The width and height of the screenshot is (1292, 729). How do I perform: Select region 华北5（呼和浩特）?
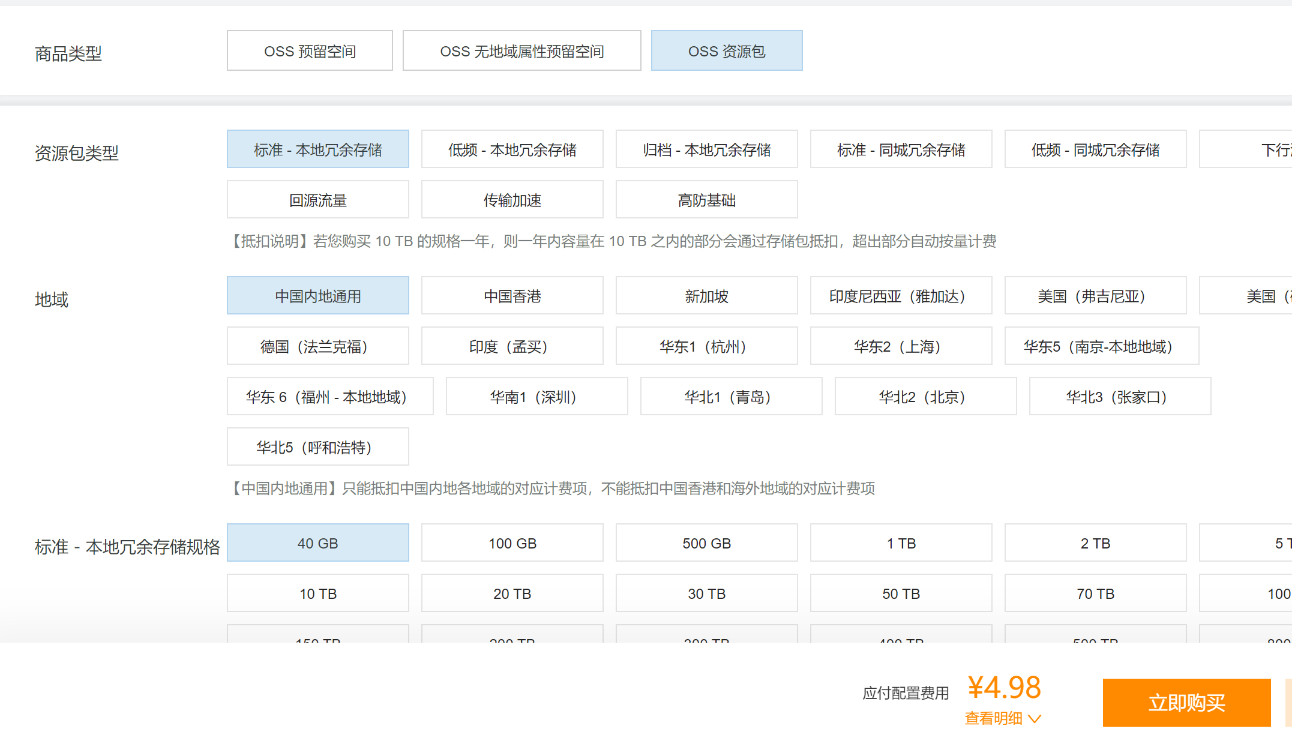tap(318, 446)
